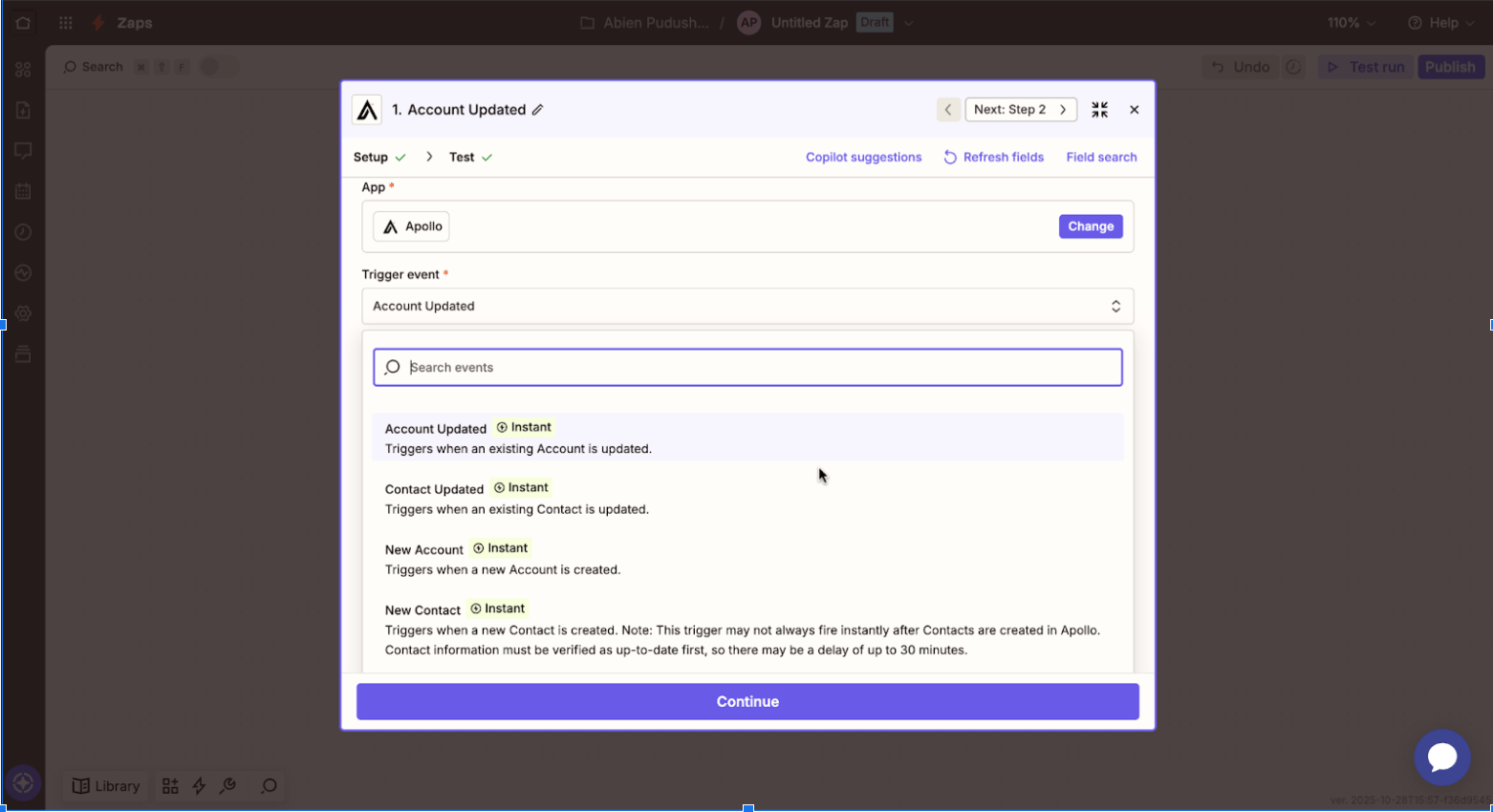Focus the Search events input field
The height and width of the screenshot is (812, 1493).
point(747,368)
